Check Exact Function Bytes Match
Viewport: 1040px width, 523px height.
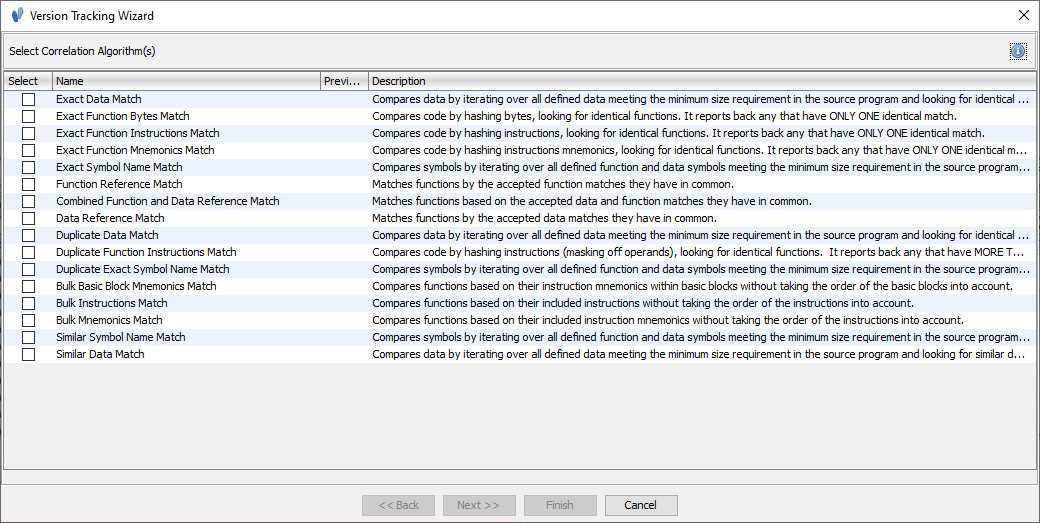click(29, 116)
